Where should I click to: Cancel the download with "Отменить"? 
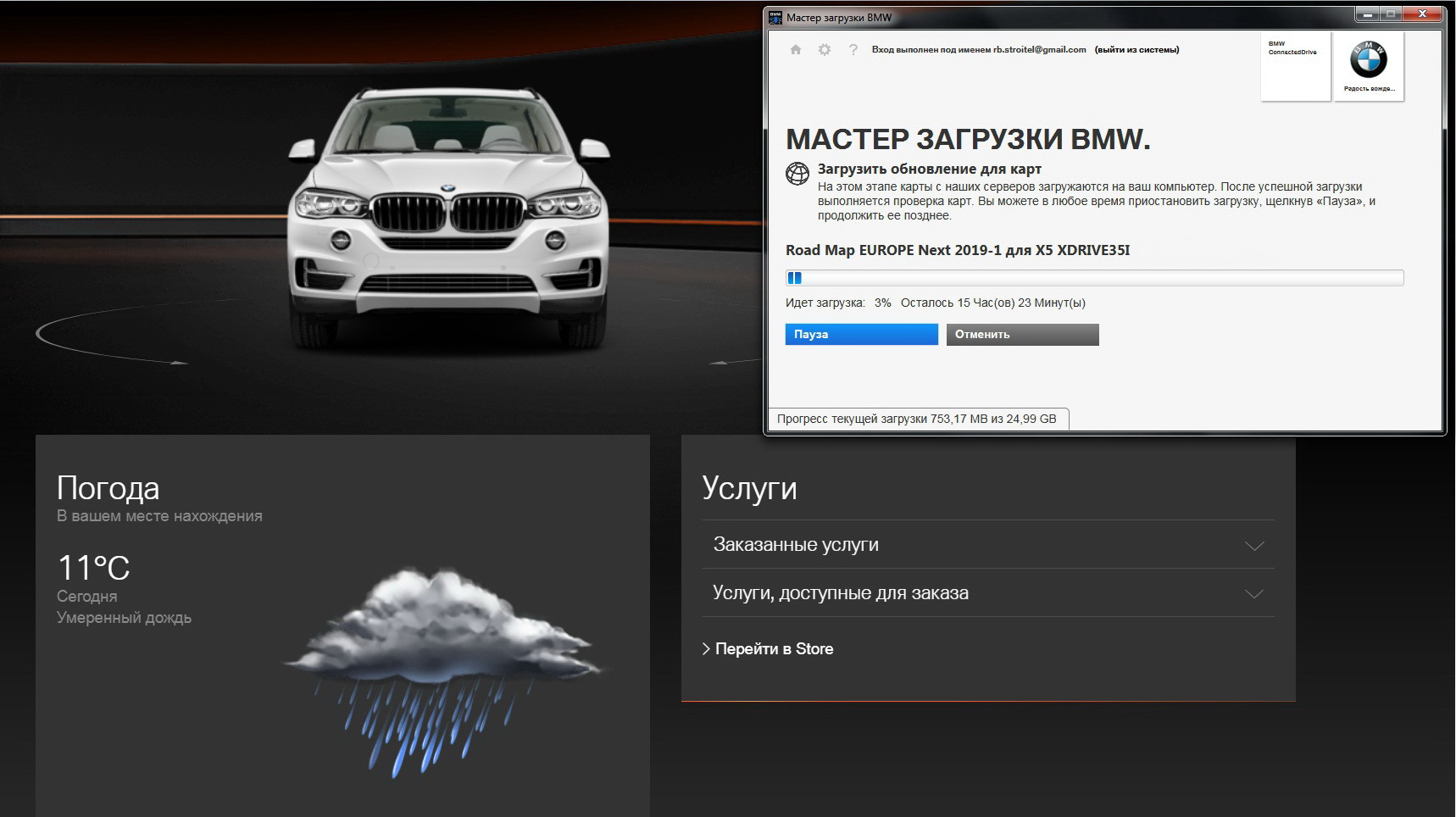click(x=1022, y=335)
